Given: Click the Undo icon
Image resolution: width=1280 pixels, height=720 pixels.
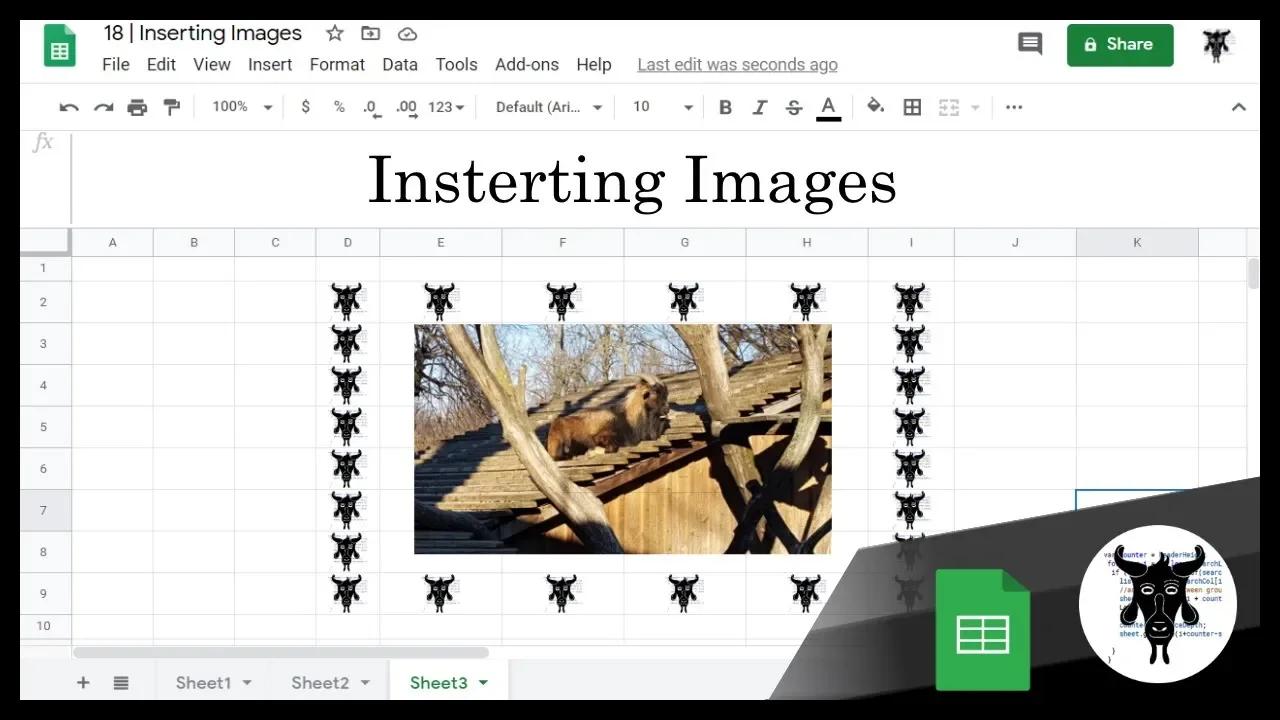Looking at the screenshot, I should (67, 106).
